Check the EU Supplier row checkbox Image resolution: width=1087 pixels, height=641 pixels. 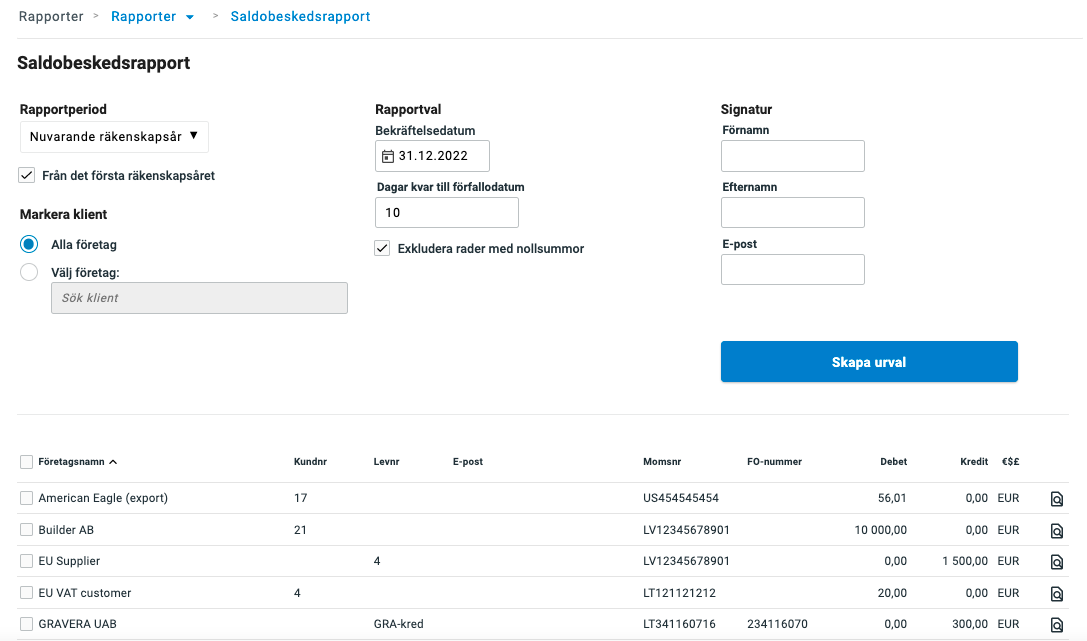26,561
